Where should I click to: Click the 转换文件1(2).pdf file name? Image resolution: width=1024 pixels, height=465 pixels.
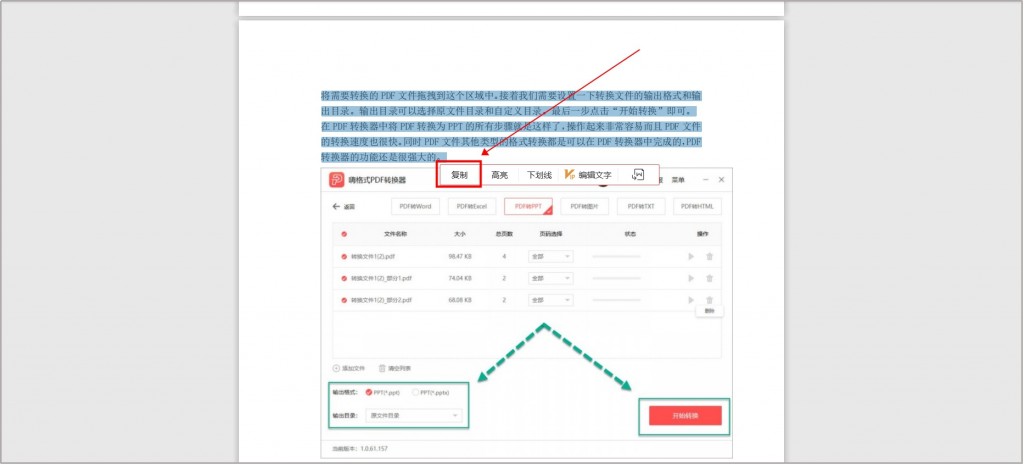[374, 257]
